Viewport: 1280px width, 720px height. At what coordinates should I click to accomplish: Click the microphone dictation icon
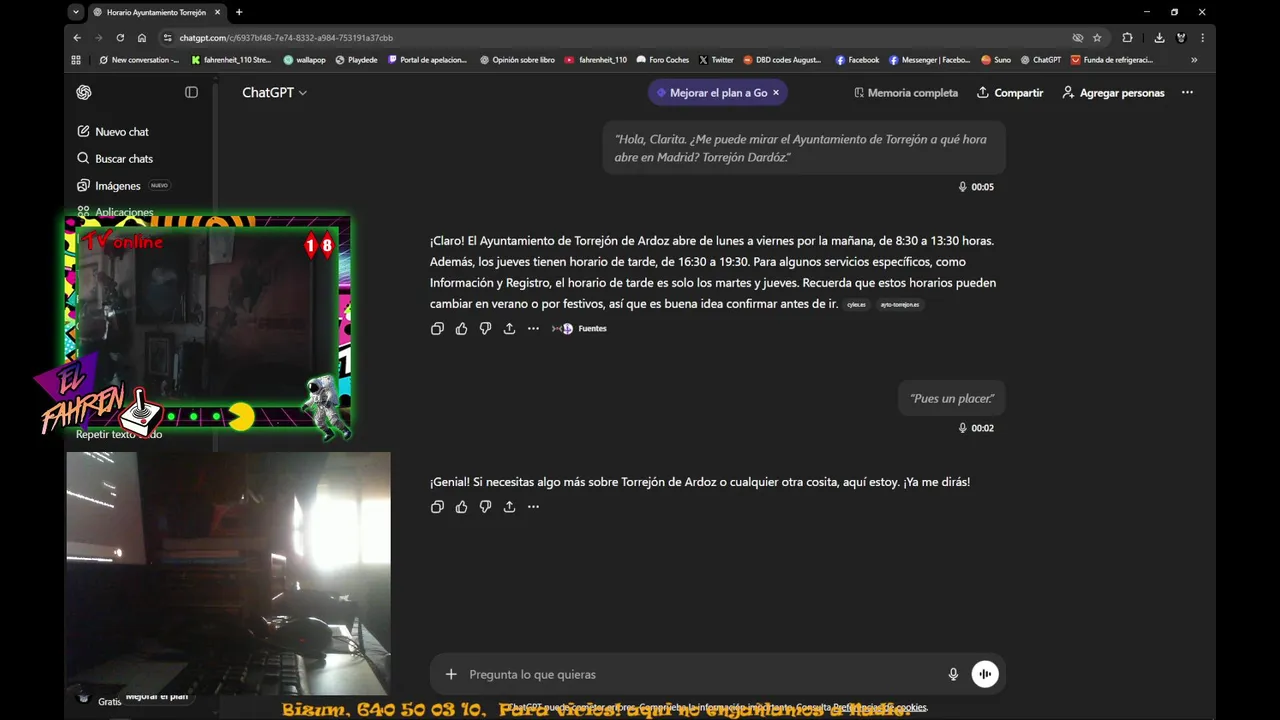pos(953,674)
